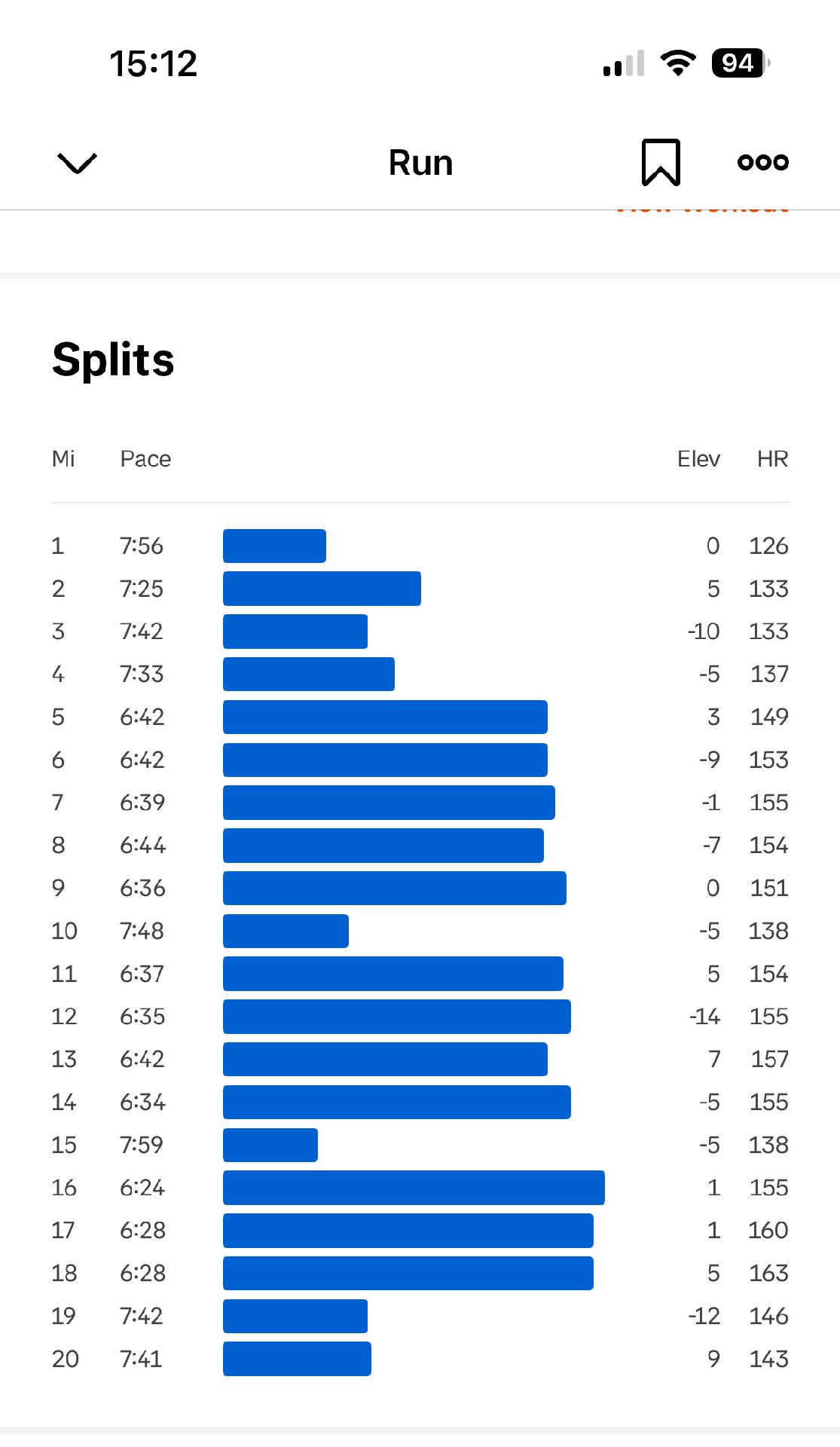
Task: Tap the Run title in header
Action: pyautogui.click(x=420, y=163)
